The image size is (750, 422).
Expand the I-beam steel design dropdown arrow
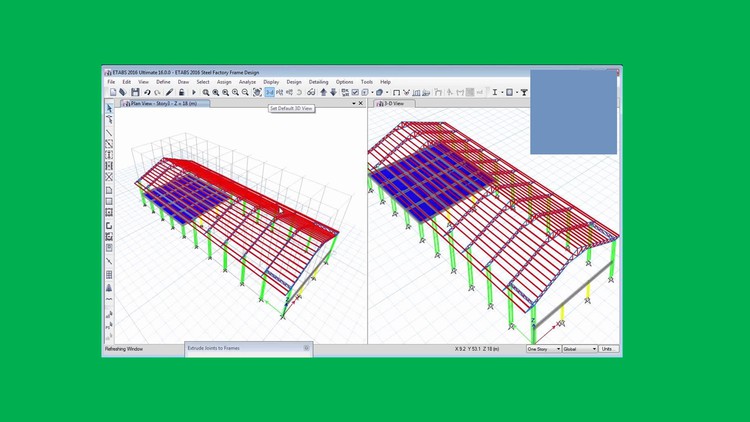click(502, 92)
